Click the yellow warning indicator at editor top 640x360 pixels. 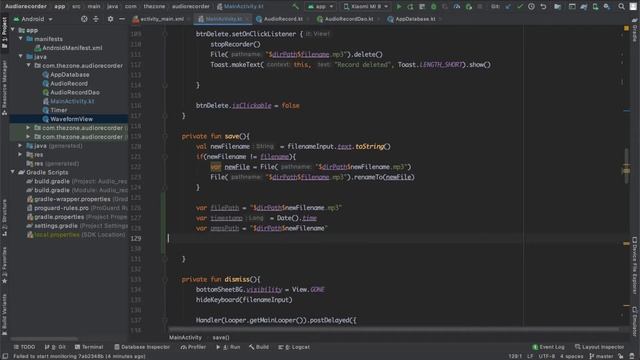[626, 28]
